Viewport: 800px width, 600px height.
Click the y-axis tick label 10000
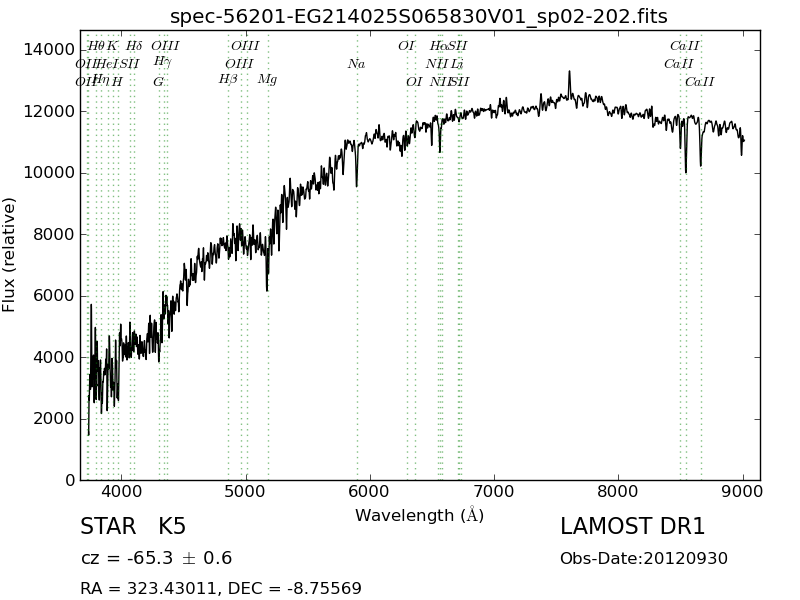click(49, 173)
